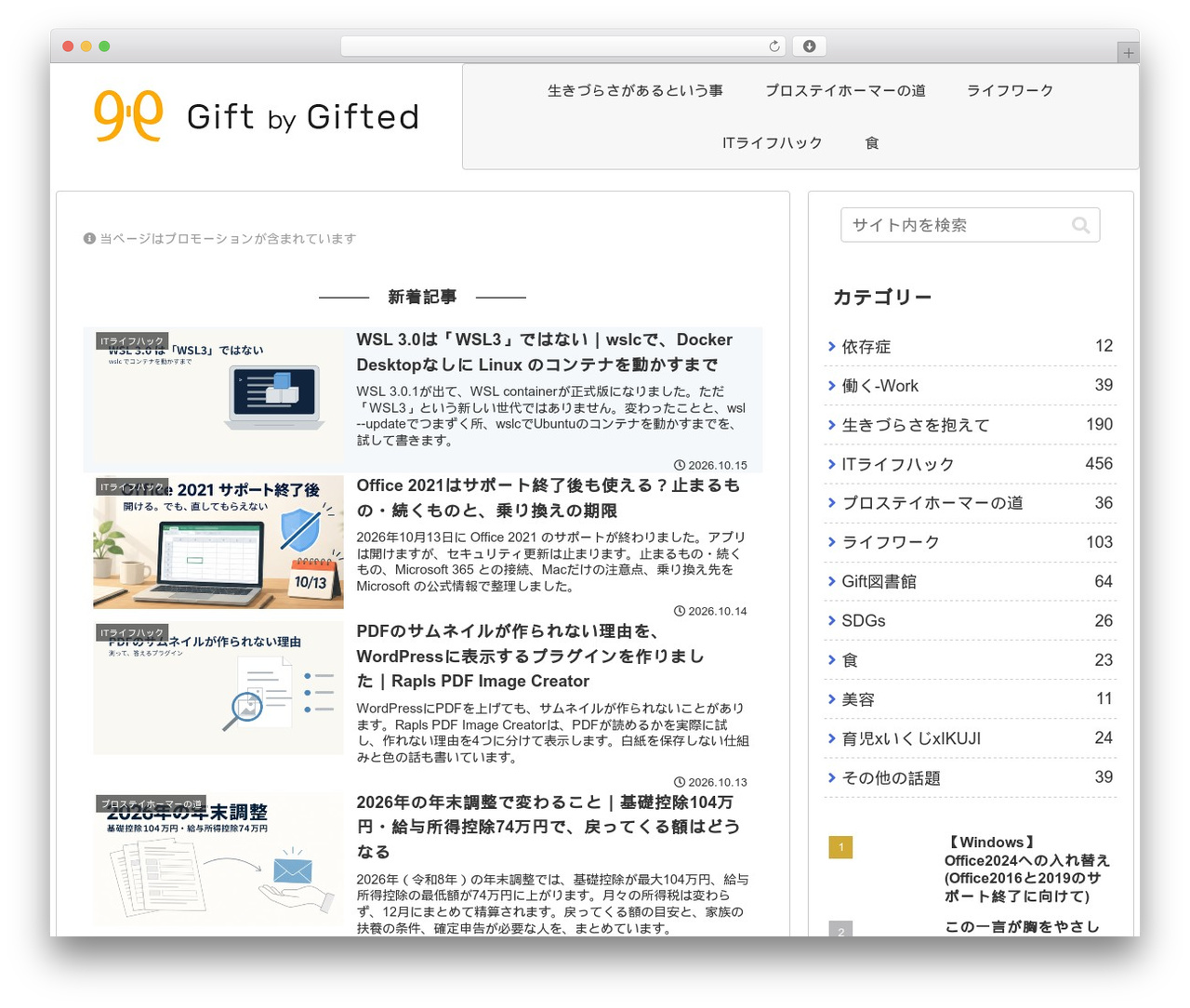Click the Gift by Gifted site logo

[x=257, y=116]
